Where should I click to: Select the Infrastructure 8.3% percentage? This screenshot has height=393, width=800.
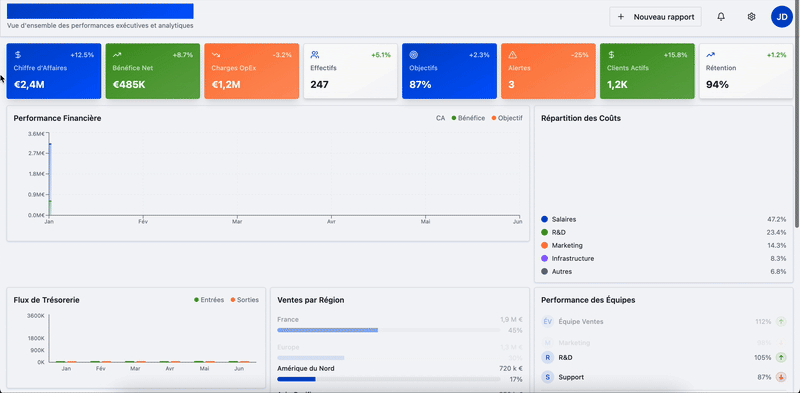[779, 258]
